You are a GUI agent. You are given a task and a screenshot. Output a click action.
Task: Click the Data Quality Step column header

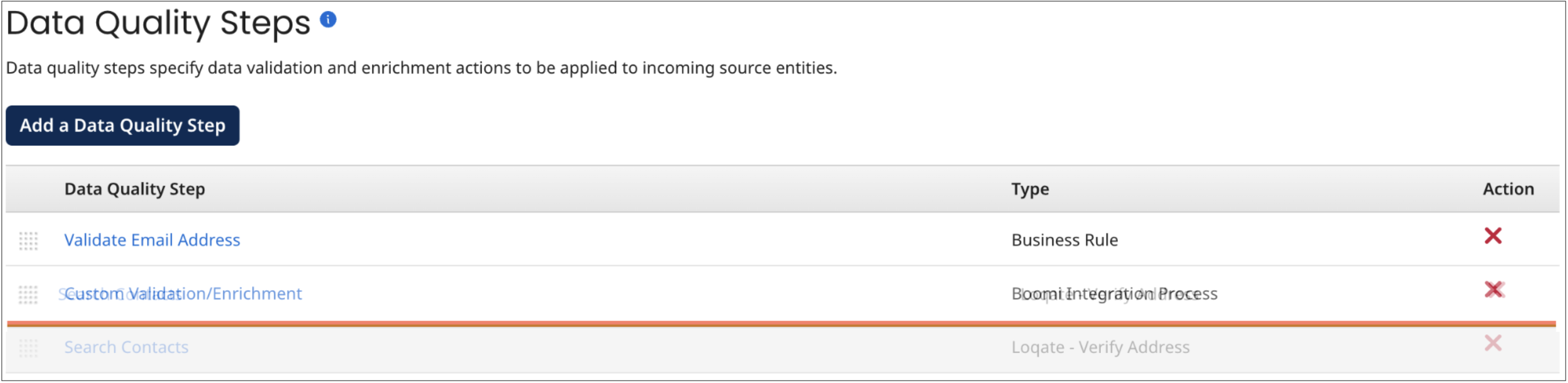click(135, 189)
